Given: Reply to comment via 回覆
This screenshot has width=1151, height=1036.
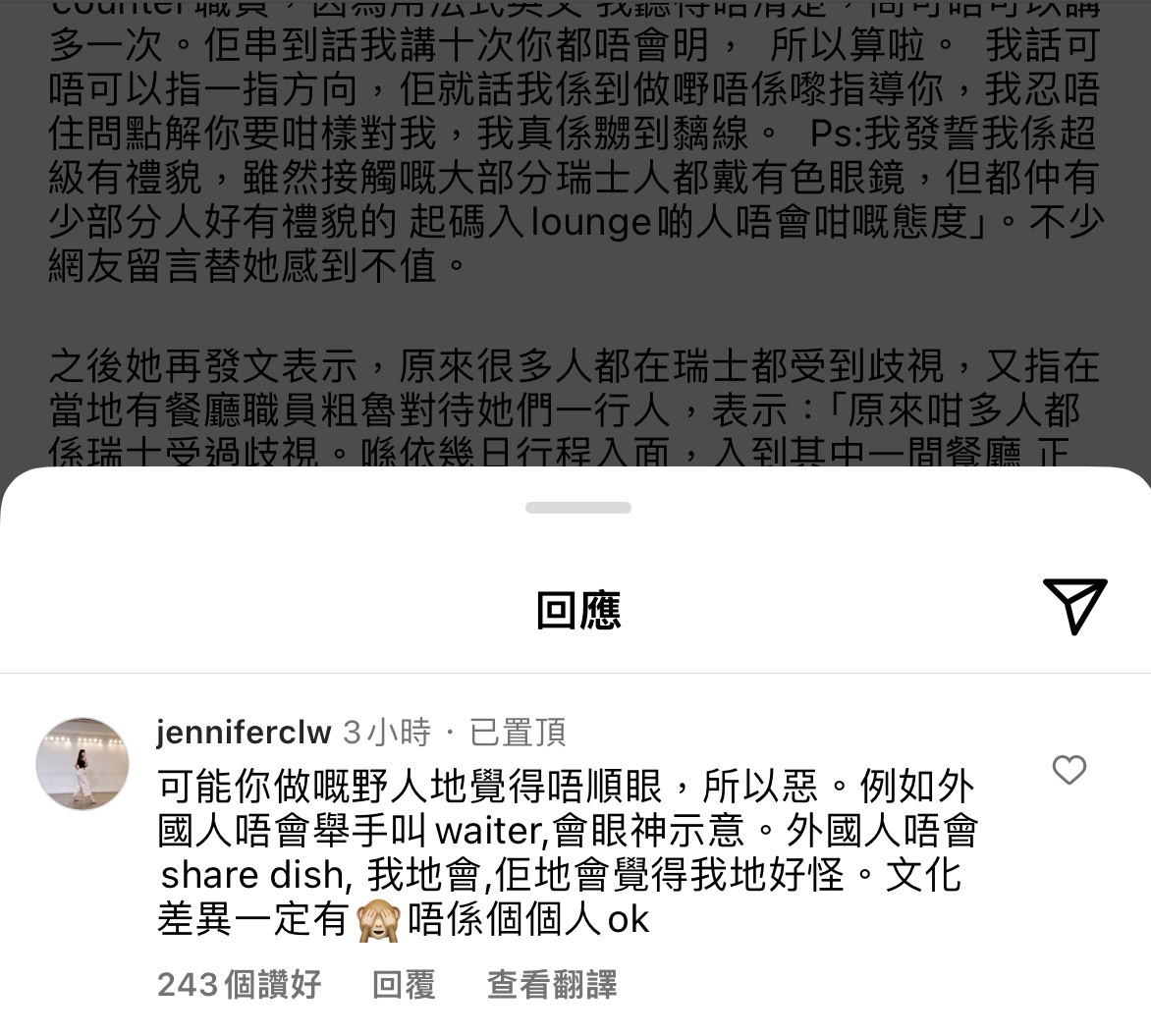Looking at the screenshot, I should point(404,985).
